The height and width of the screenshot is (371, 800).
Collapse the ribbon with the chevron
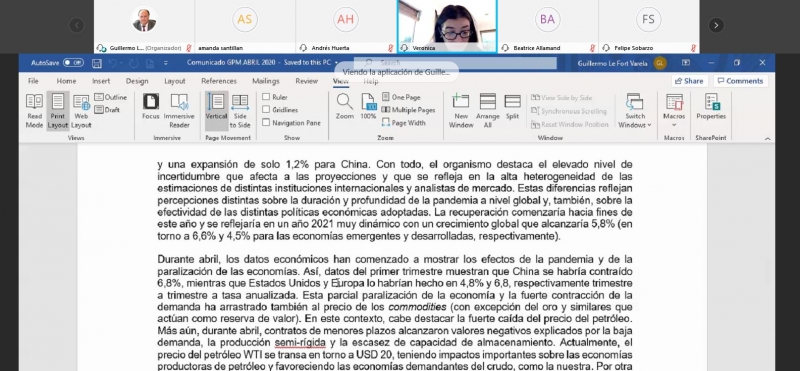(767, 138)
